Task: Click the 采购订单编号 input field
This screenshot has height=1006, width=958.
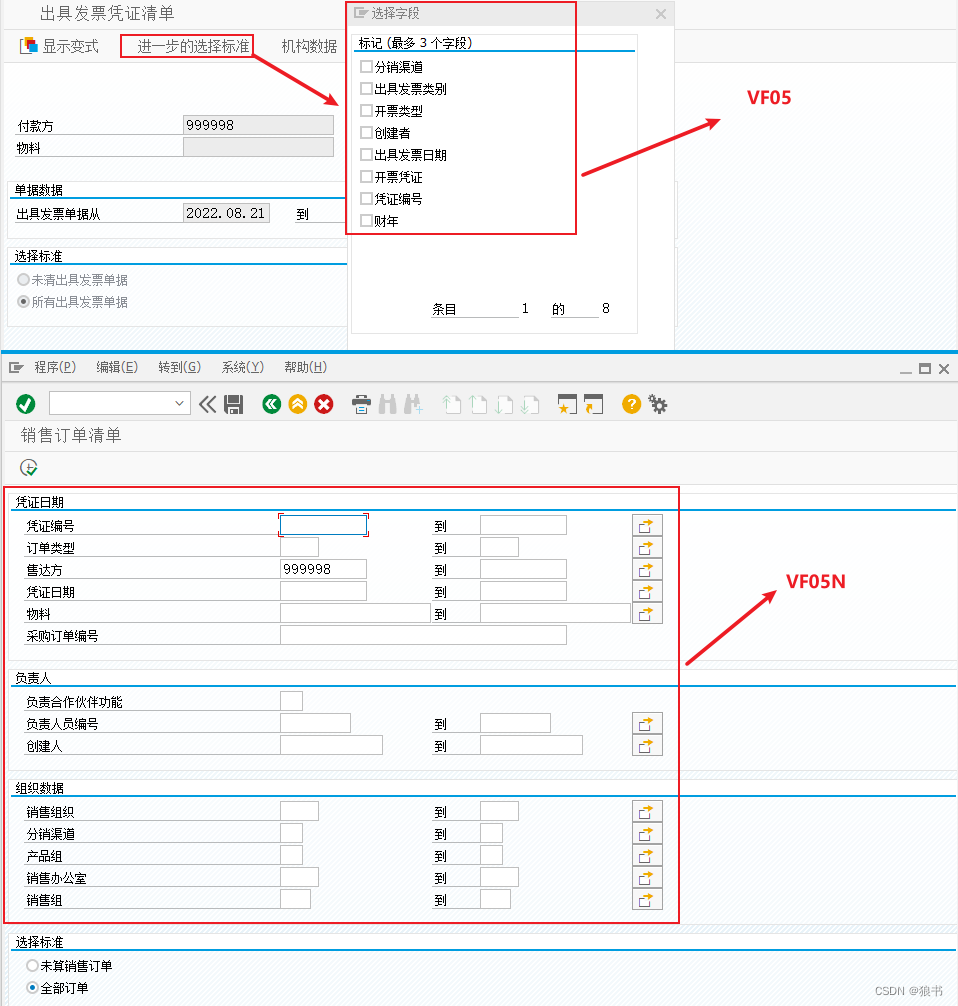Action: (x=422, y=634)
